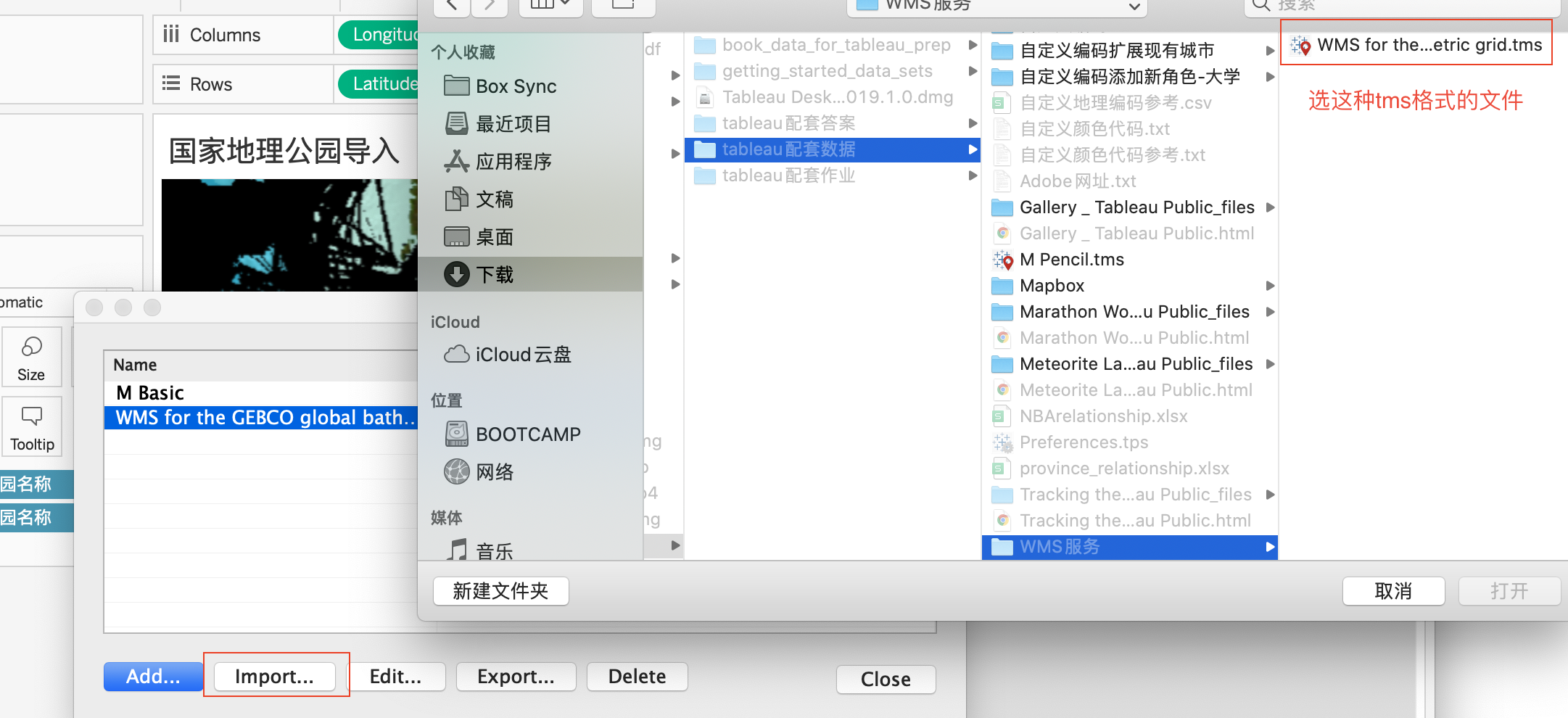The image size is (1568, 718).
Task: Select the M Basic map in list
Action: pyautogui.click(x=261, y=393)
